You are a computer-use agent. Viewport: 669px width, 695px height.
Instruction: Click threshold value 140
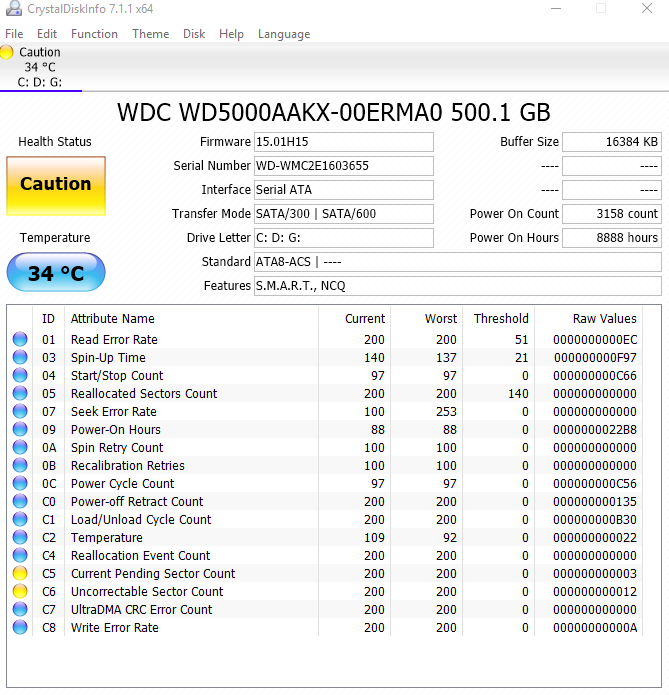pyautogui.click(x=518, y=394)
